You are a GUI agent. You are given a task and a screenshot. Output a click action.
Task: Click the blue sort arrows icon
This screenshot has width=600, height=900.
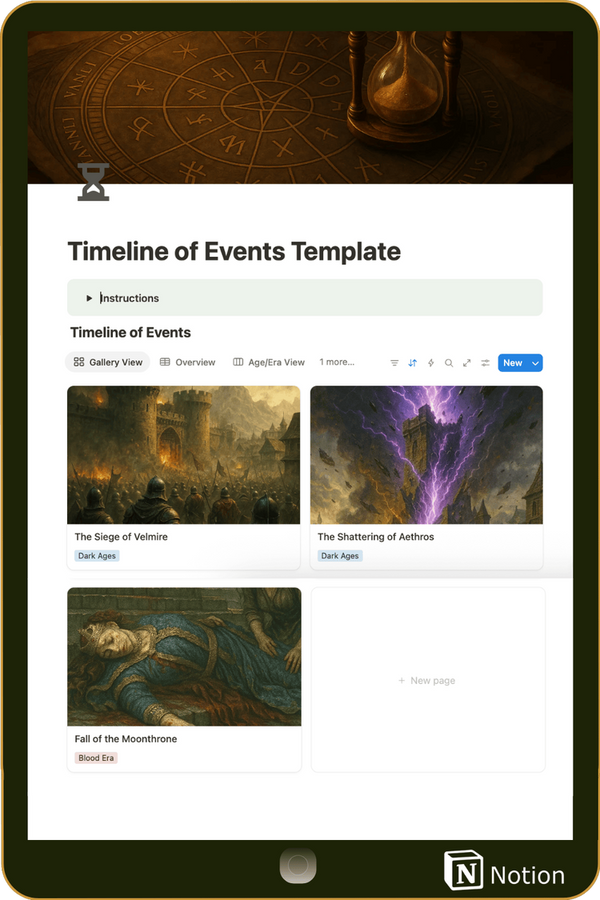coord(413,363)
